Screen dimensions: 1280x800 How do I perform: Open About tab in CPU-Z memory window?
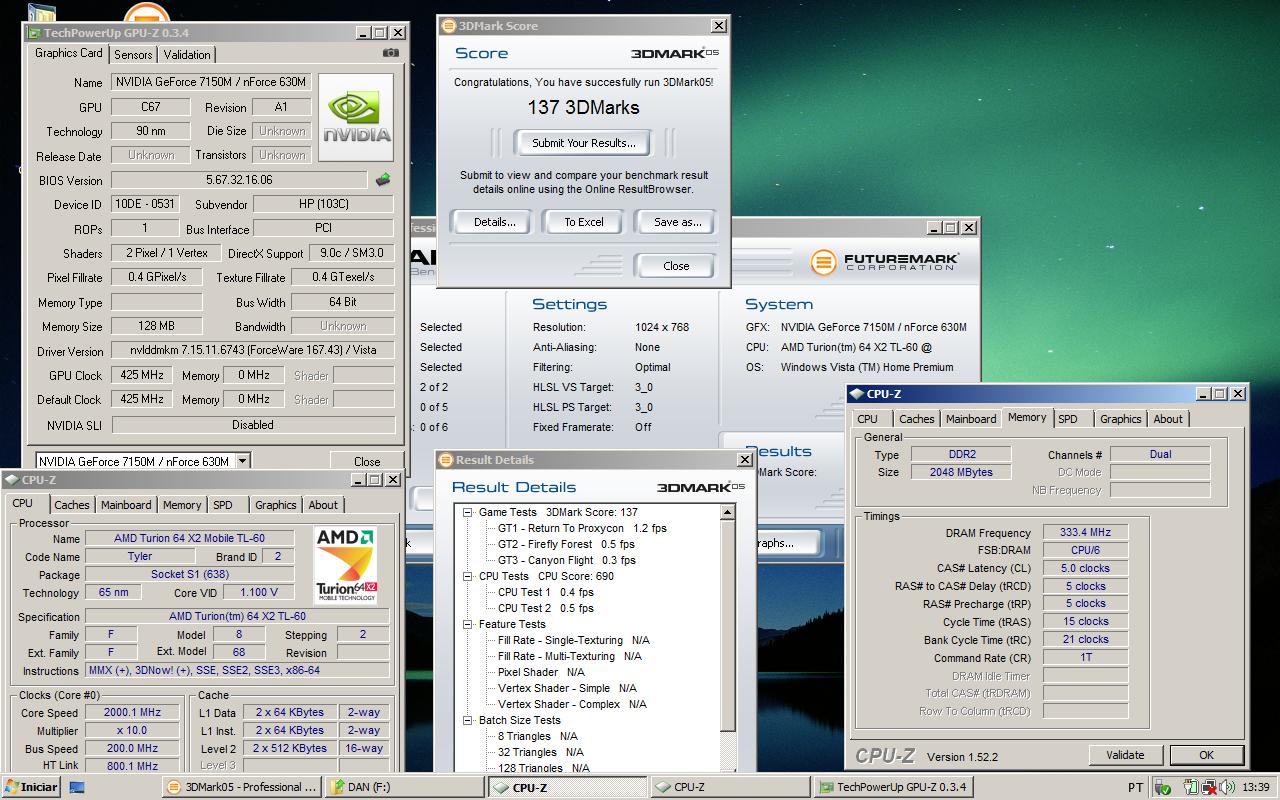click(x=1168, y=419)
